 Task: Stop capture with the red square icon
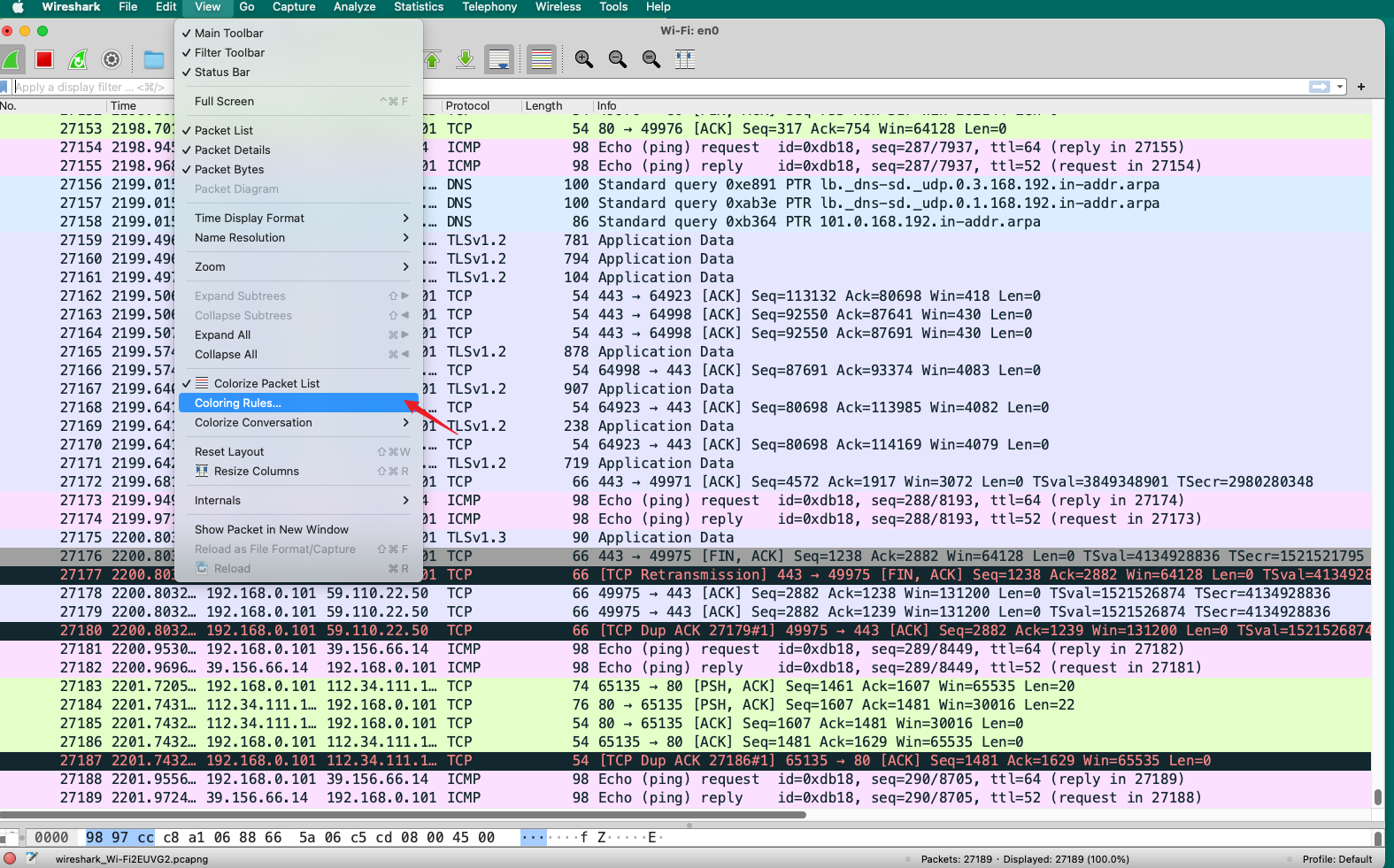[44, 59]
